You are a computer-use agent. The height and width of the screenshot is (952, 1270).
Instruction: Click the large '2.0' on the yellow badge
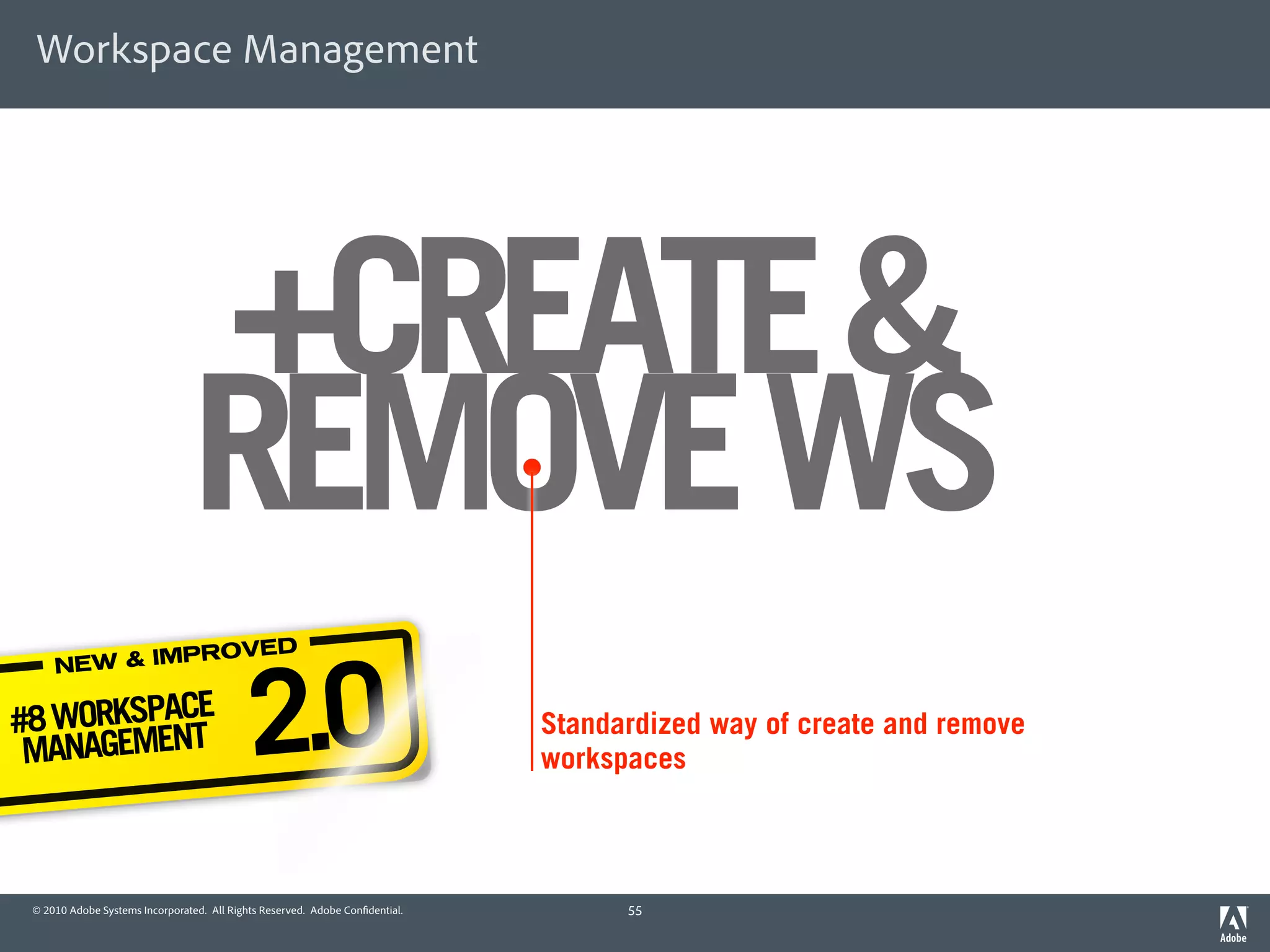click(318, 709)
